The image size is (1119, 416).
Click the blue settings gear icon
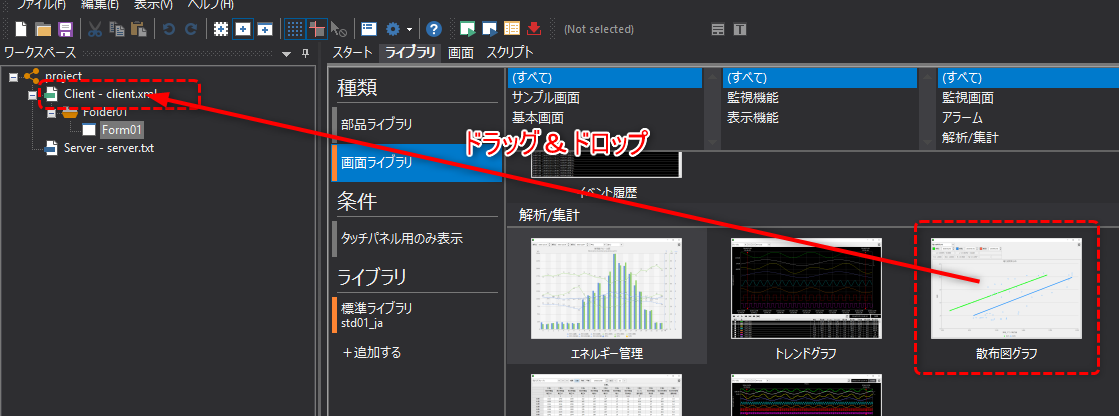tap(393, 29)
